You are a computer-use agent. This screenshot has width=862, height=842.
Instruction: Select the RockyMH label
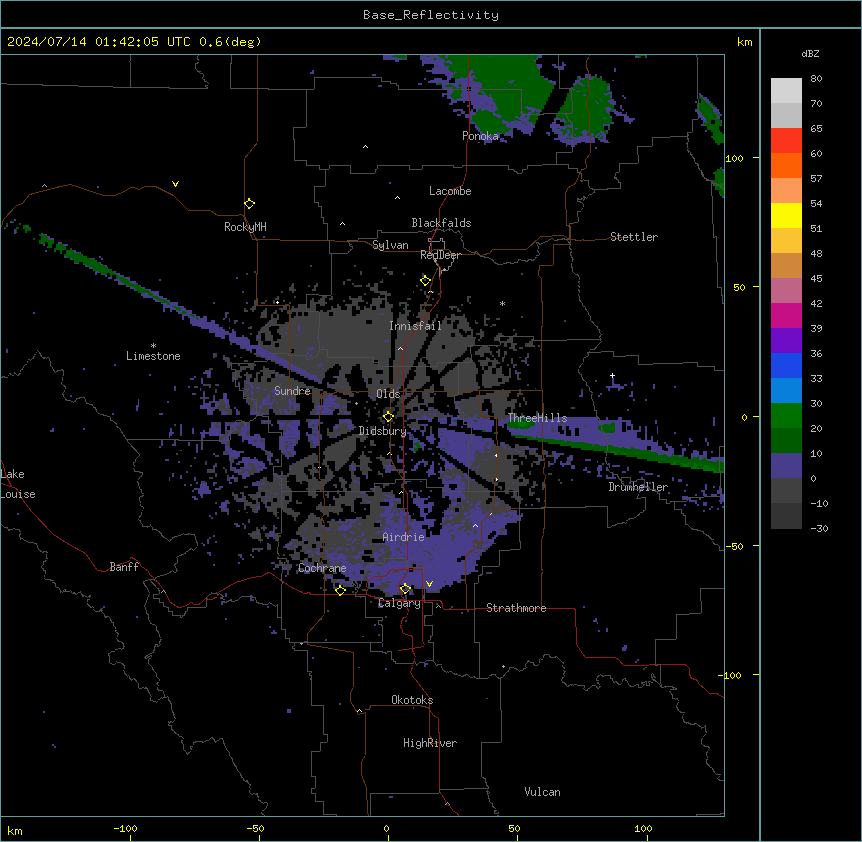(245, 227)
